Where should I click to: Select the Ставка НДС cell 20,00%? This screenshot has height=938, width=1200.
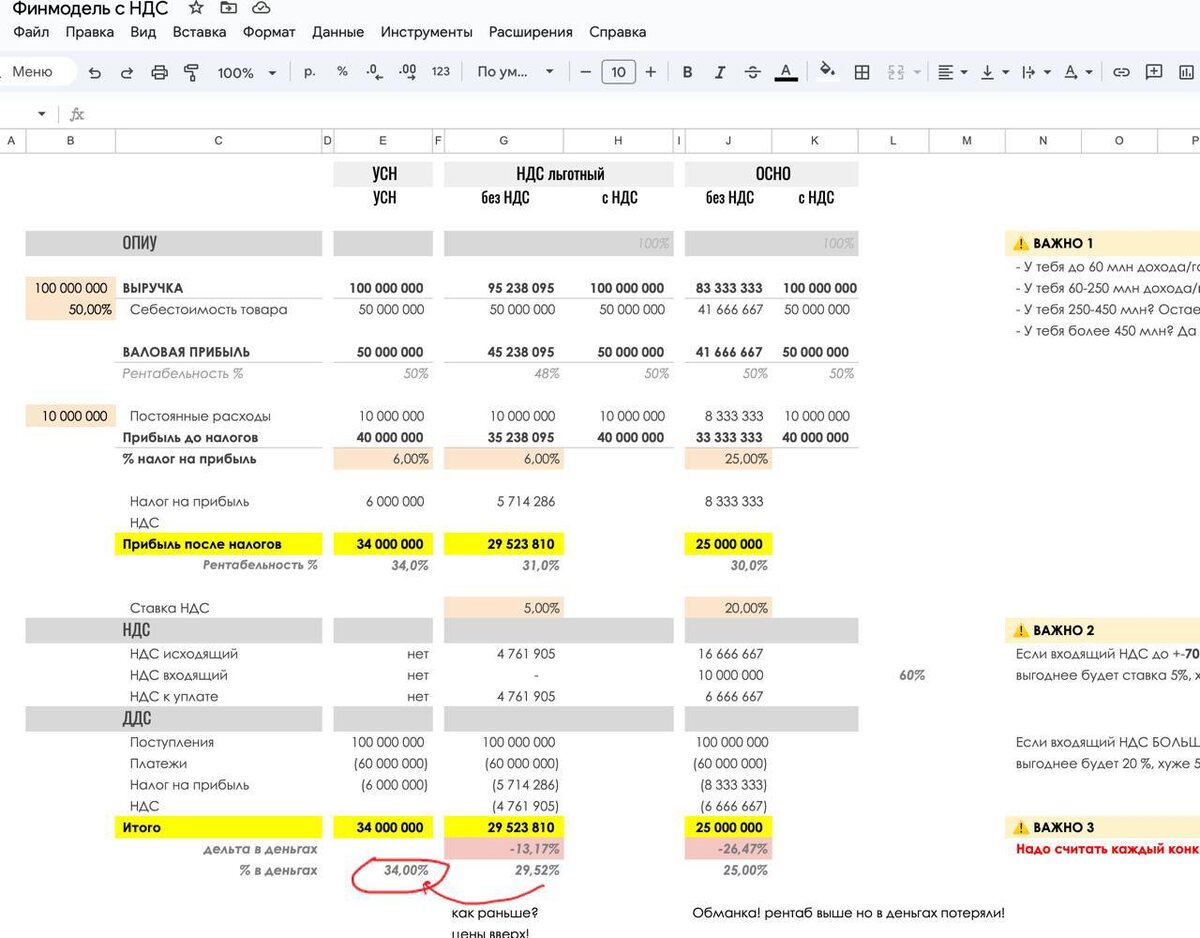(729, 608)
